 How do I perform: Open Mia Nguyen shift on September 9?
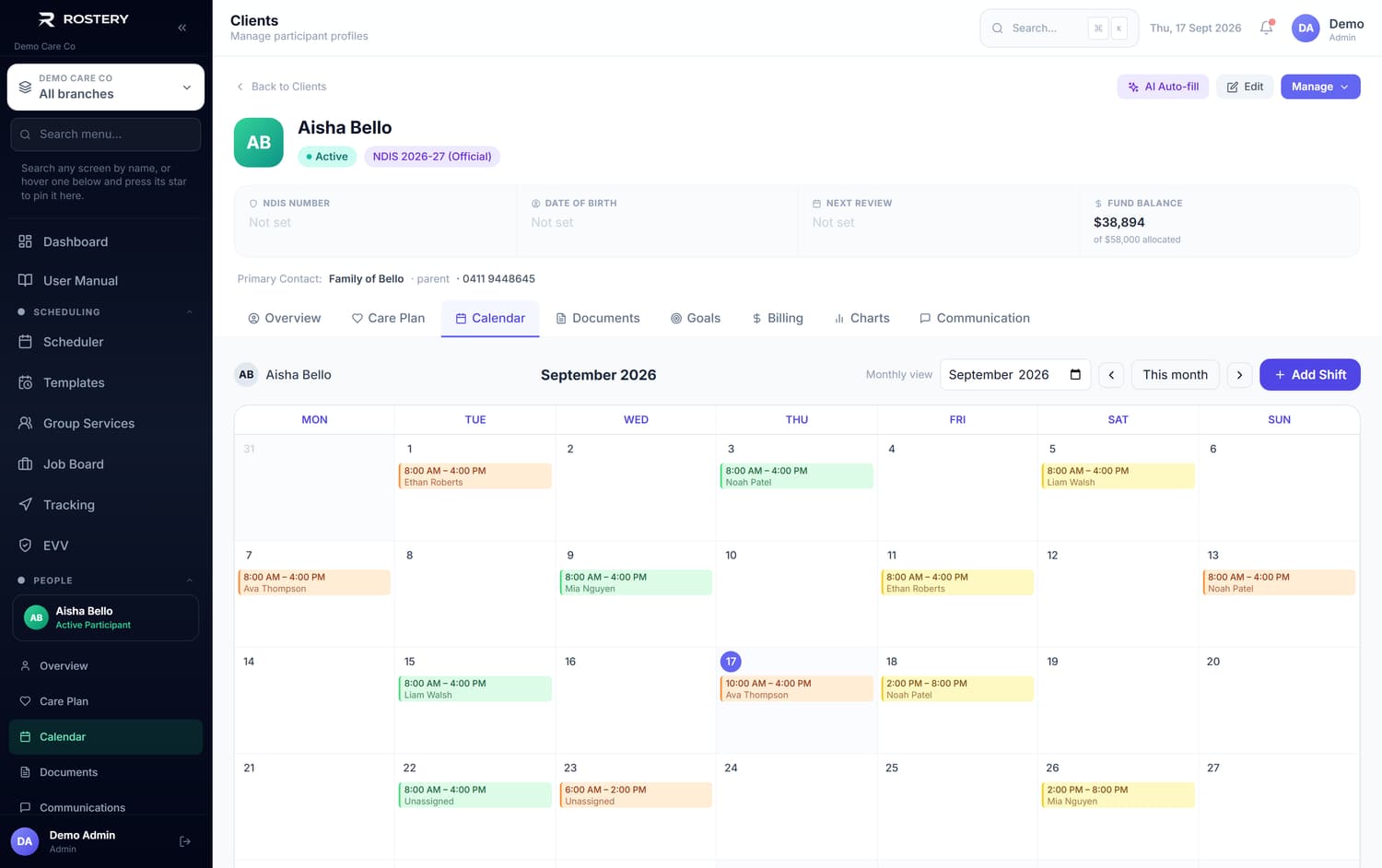point(636,582)
